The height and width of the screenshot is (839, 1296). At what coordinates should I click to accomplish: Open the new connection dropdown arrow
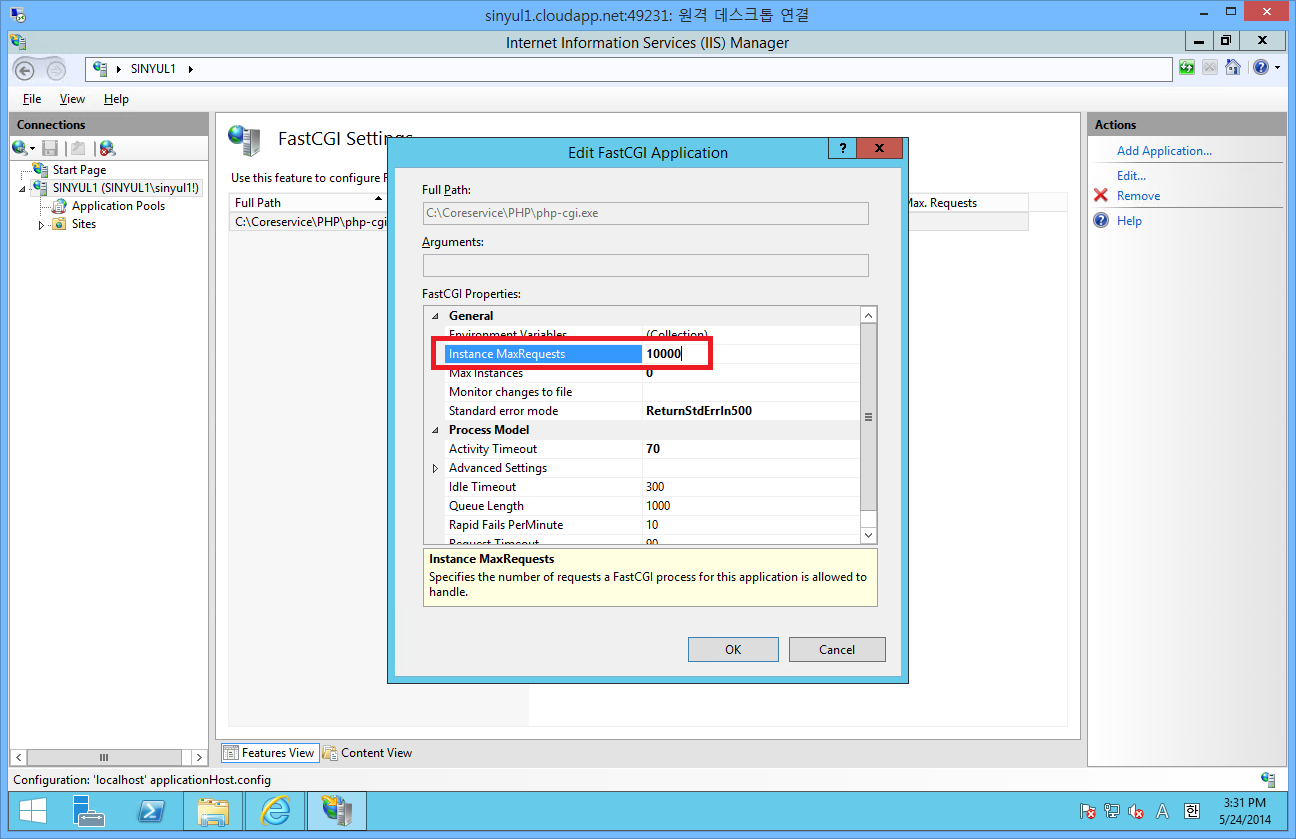pyautogui.click(x=33, y=149)
